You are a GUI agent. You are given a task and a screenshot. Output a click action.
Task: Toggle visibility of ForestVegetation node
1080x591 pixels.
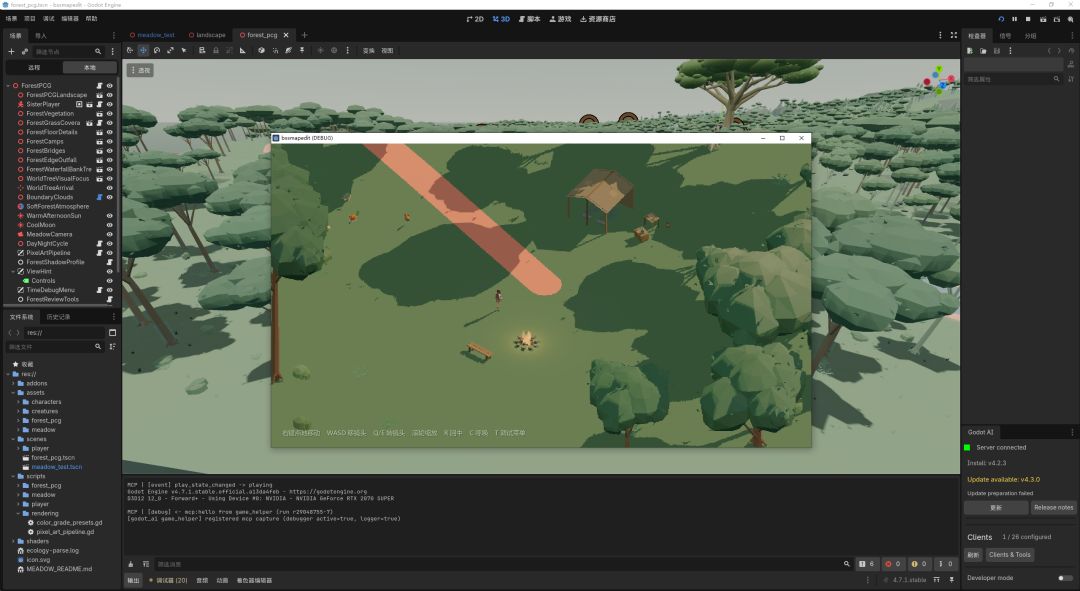[x=109, y=114]
